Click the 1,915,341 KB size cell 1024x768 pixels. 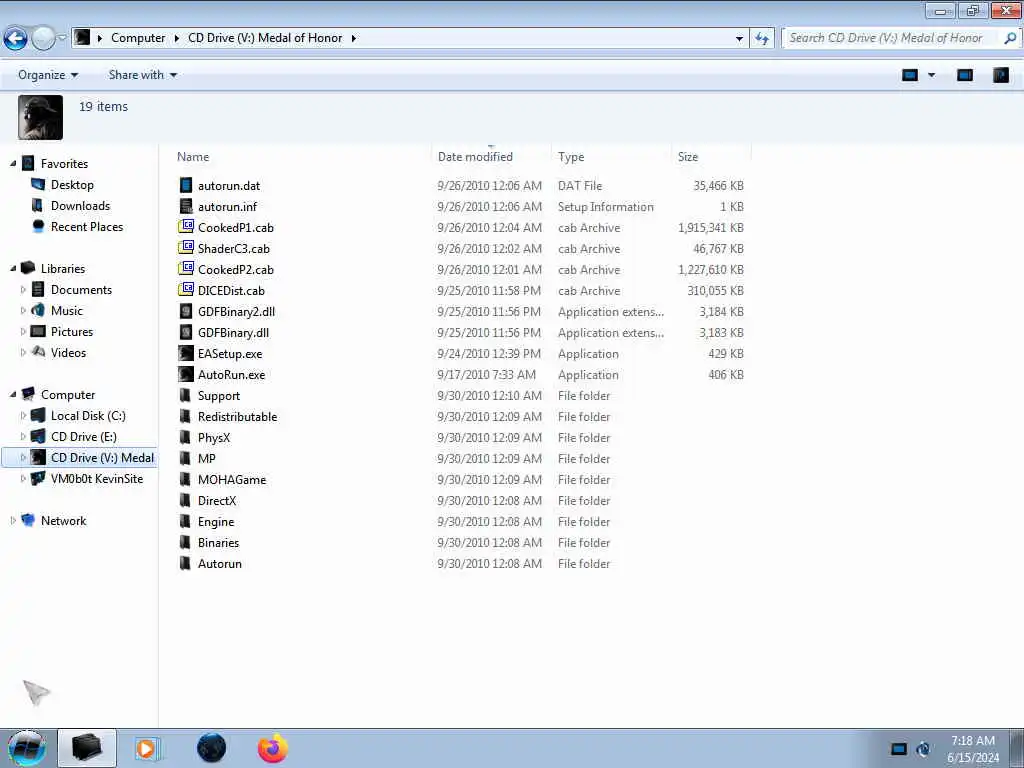tap(711, 228)
